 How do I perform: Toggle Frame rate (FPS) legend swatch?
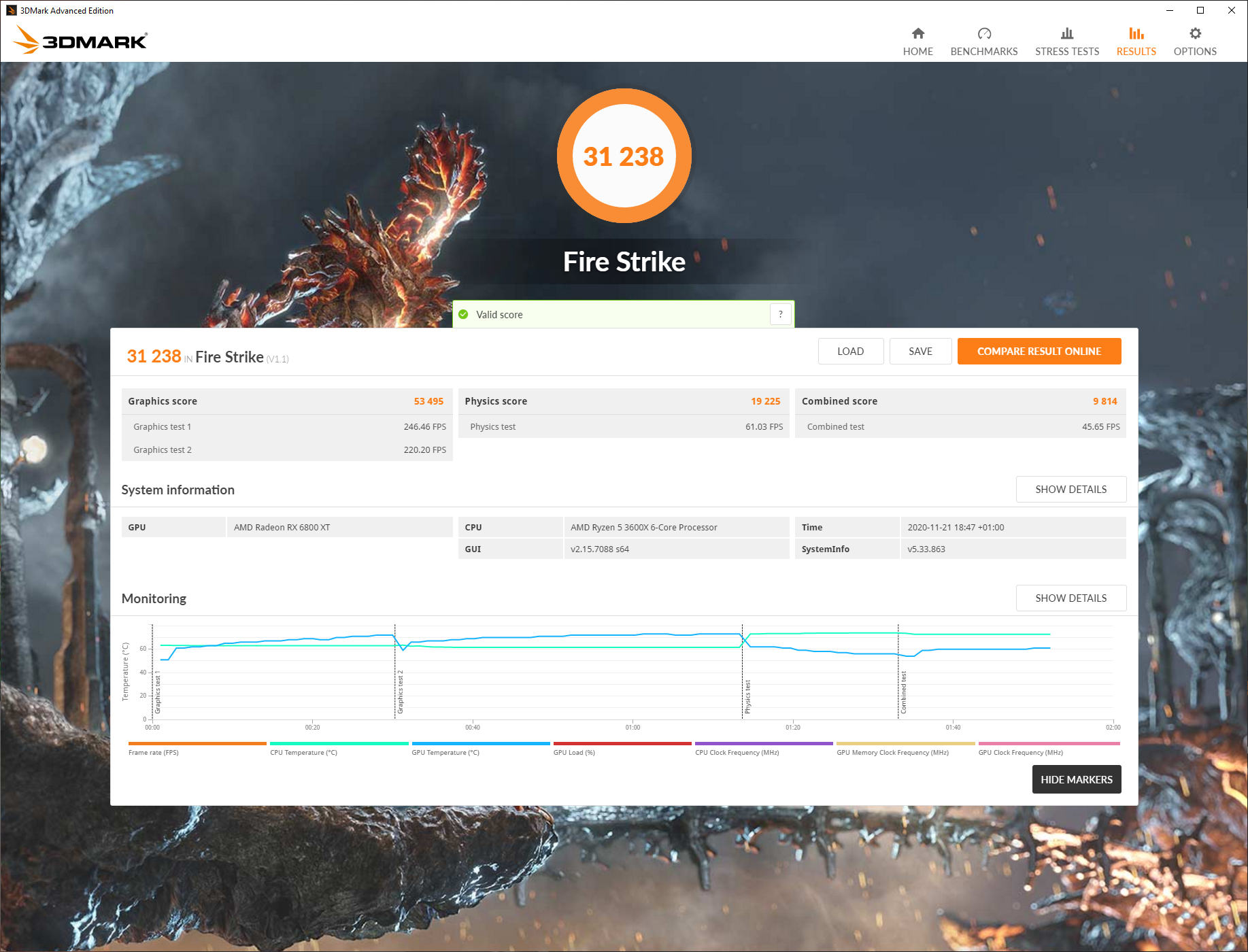pyautogui.click(x=197, y=744)
